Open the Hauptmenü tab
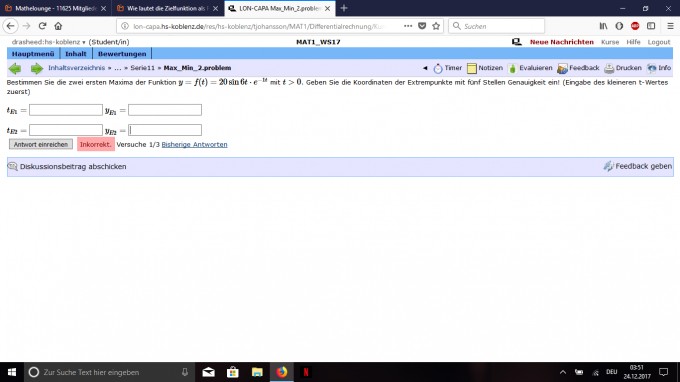Image resolution: width=680 pixels, height=382 pixels. (x=33, y=54)
